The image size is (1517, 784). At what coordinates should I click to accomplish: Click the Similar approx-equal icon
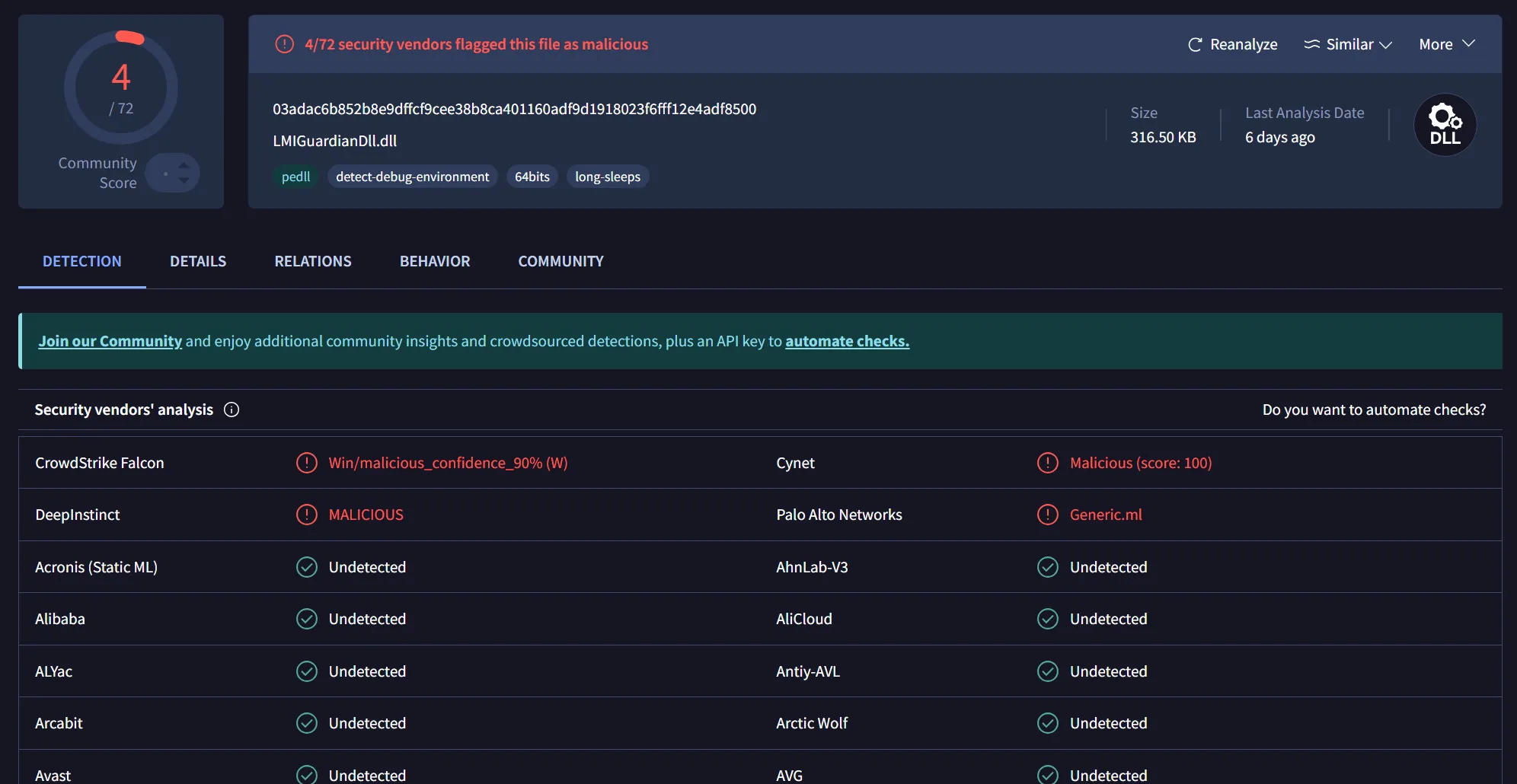1311,44
